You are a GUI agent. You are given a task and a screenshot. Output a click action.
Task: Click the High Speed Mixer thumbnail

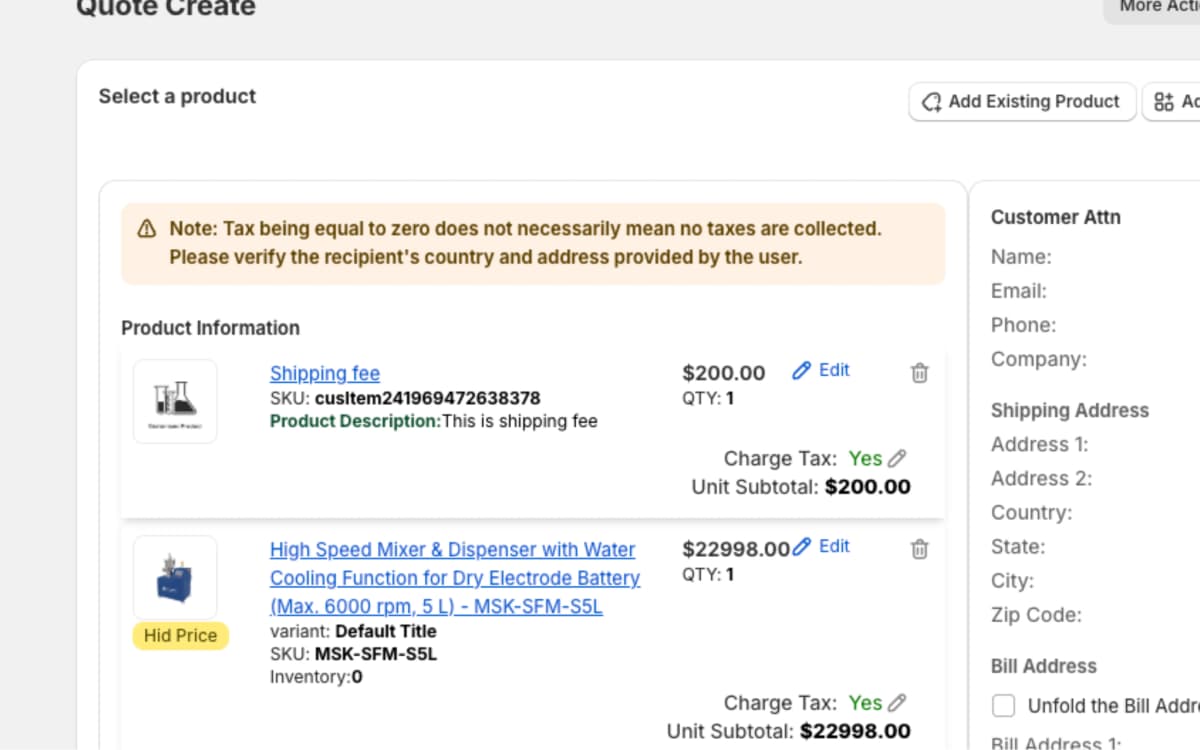(x=175, y=578)
